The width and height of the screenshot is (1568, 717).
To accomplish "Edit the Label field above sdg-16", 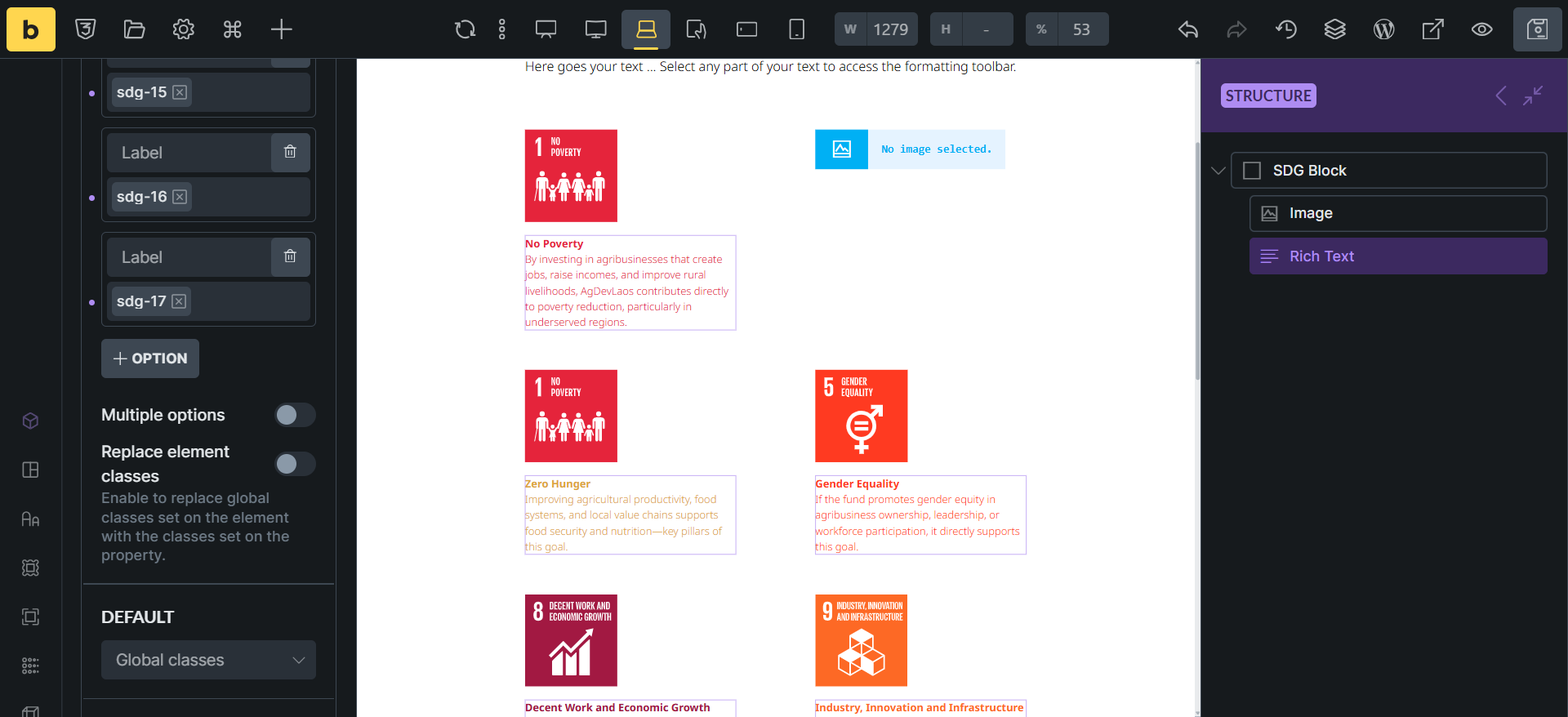I will pos(189,153).
